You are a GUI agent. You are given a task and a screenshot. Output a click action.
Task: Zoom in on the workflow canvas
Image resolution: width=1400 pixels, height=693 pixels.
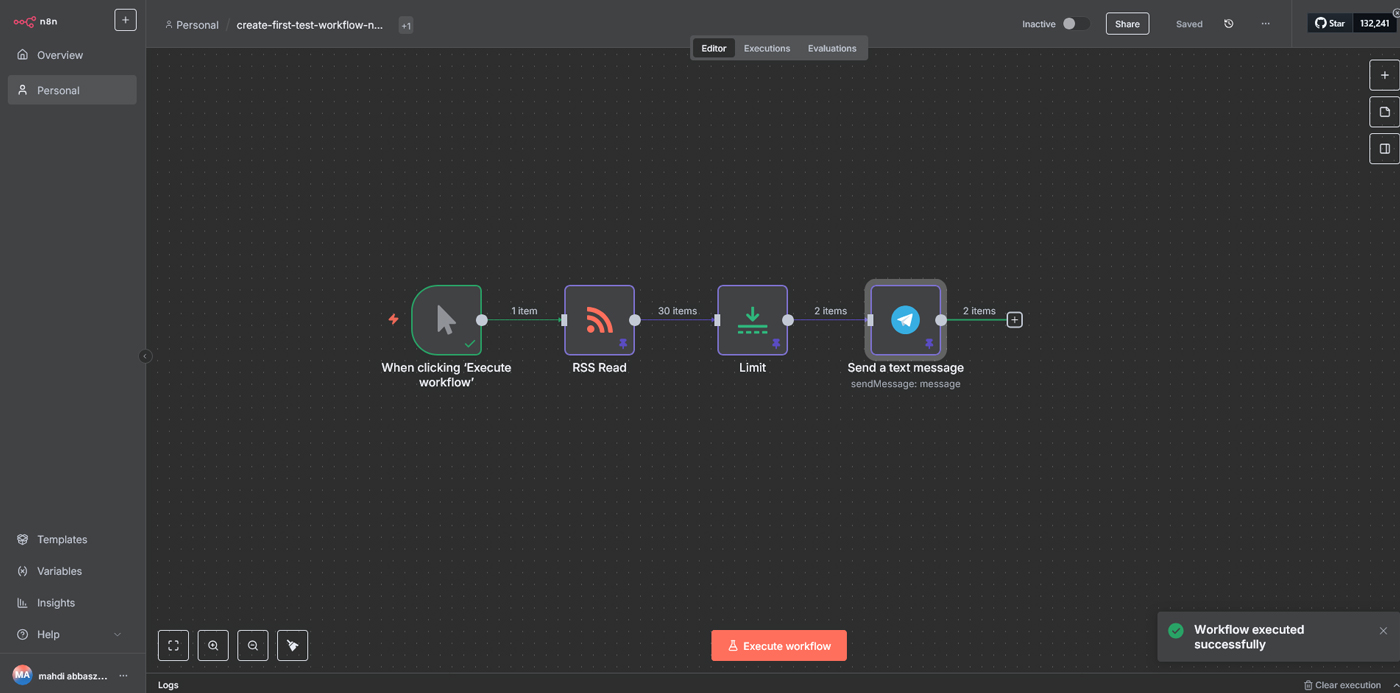(x=213, y=646)
